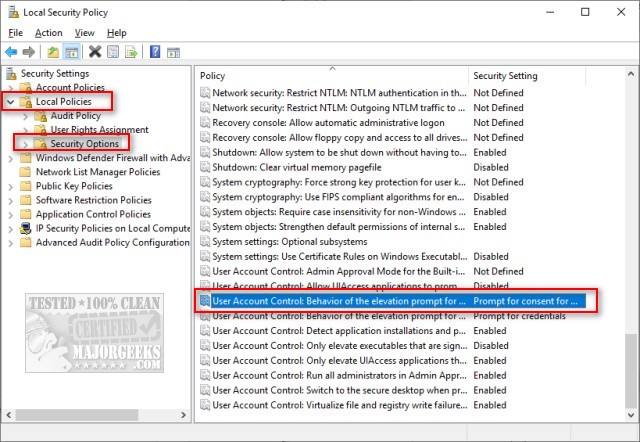Open the Help menu

click(x=117, y=33)
